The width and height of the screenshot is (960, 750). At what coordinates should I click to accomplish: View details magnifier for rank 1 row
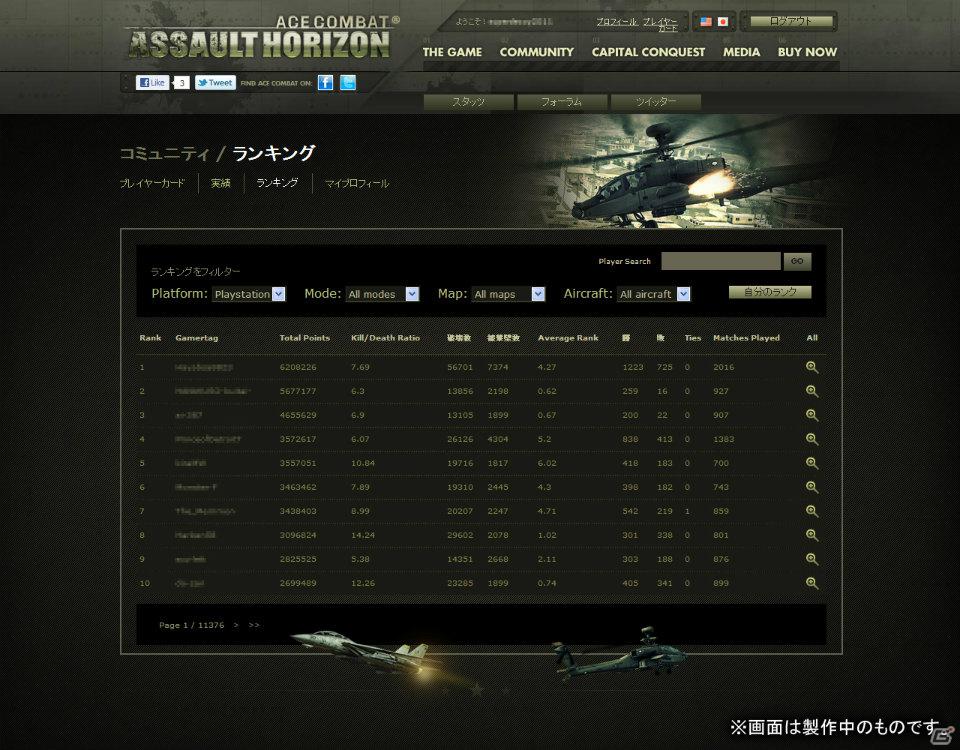[x=812, y=367]
